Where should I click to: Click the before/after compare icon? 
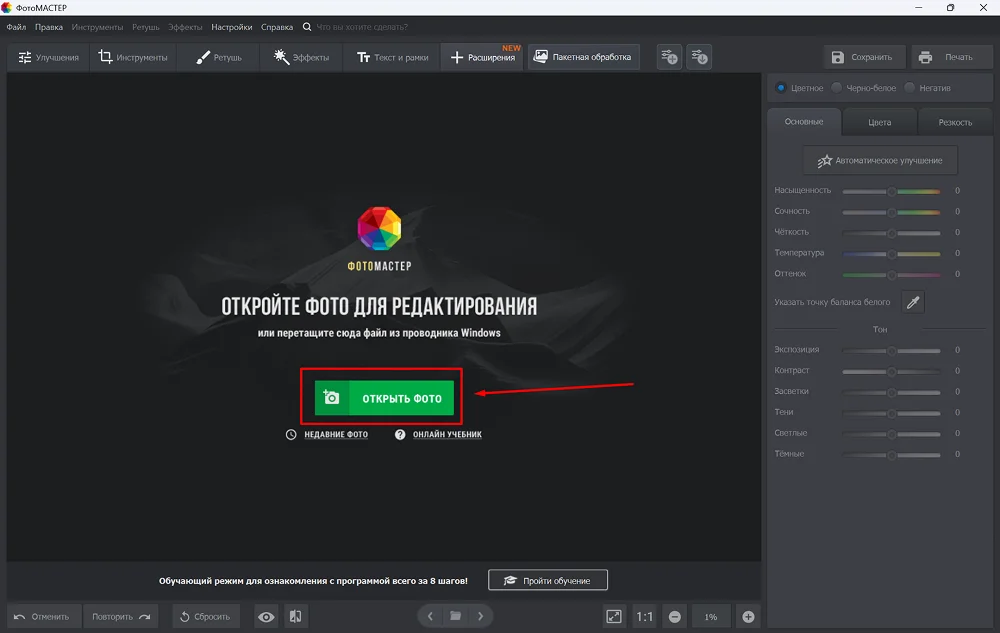pyautogui.click(x=295, y=617)
